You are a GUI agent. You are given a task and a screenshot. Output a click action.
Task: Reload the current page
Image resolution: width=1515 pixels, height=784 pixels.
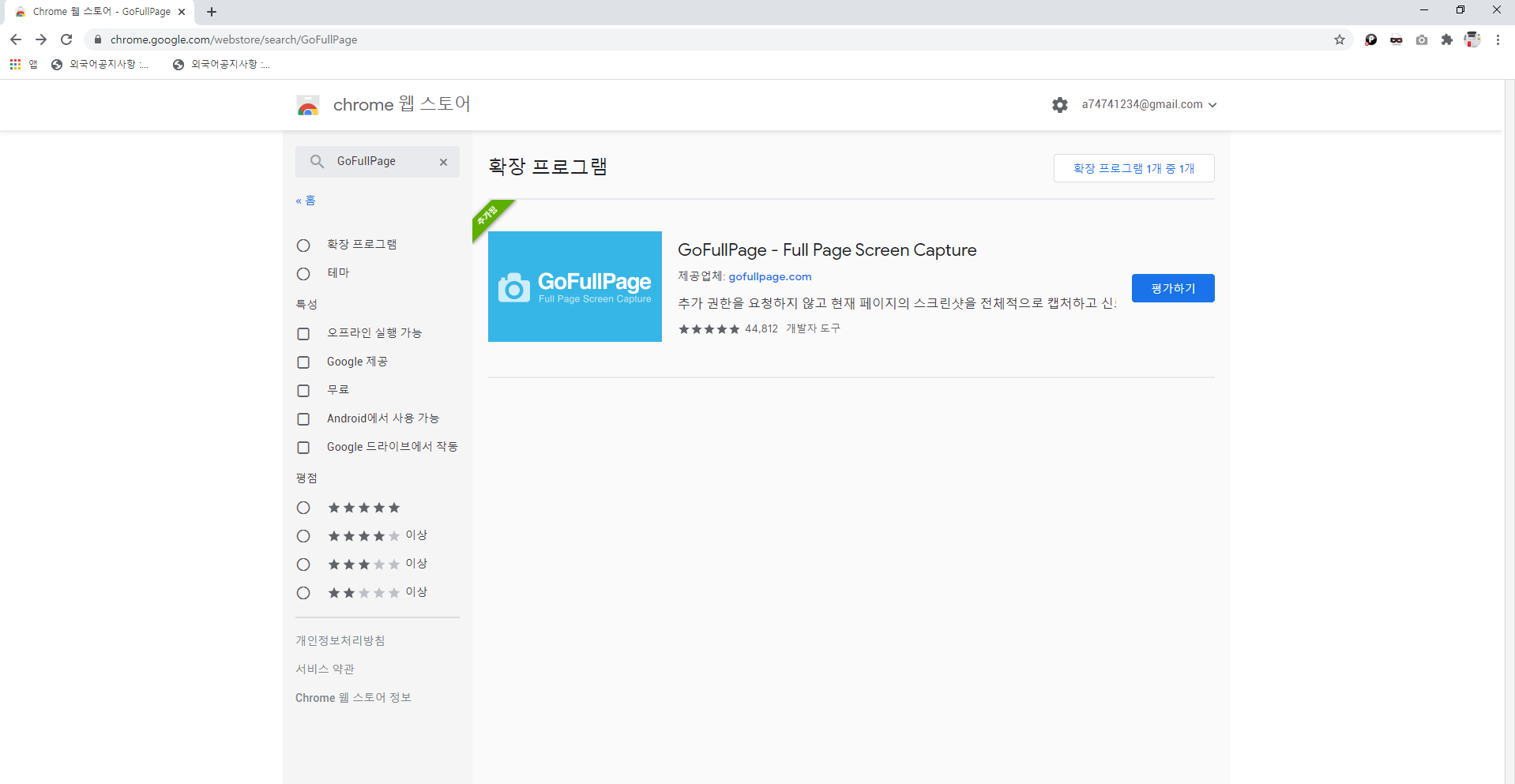pos(66,39)
